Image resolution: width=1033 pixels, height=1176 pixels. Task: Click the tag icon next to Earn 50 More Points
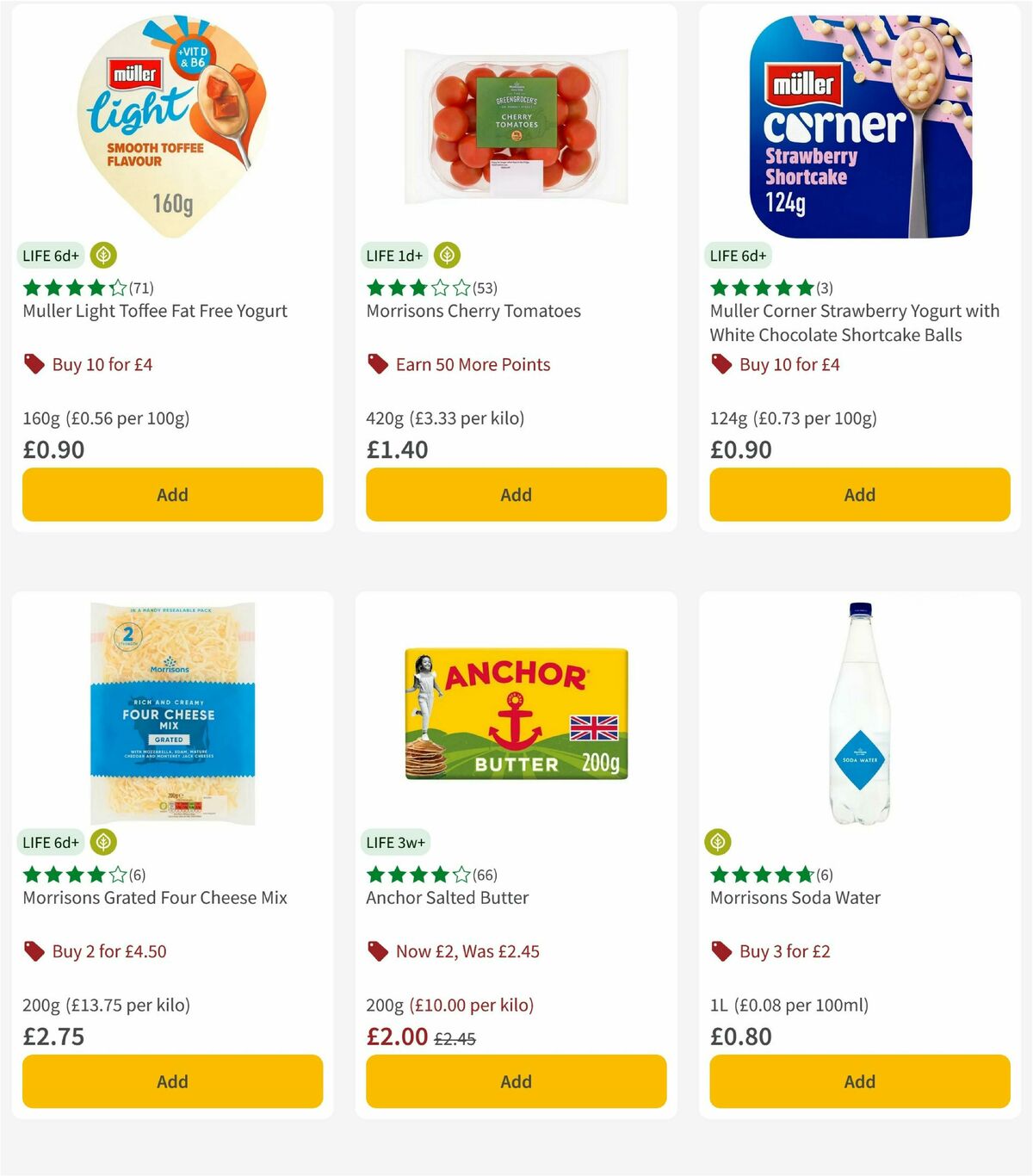coord(376,364)
